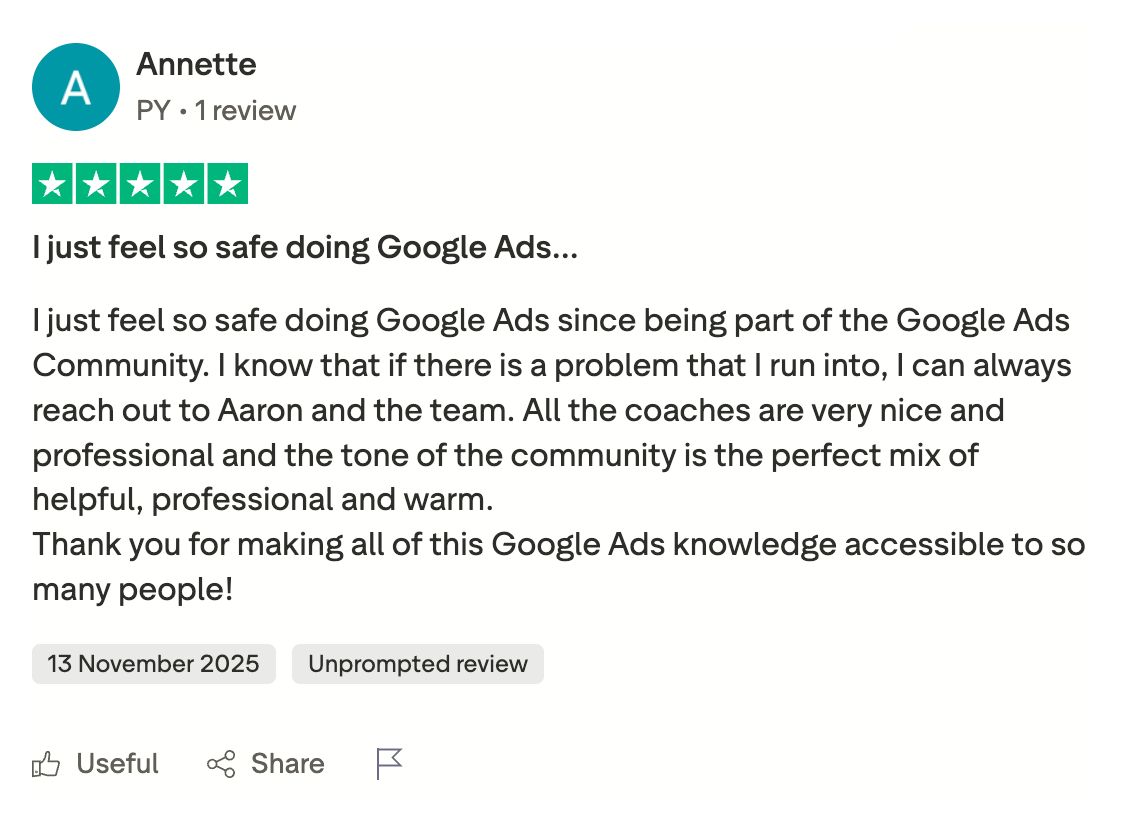Viewport: 1130px width, 824px height.
Task: Click the 13 November 2025 date chip
Action: click(153, 664)
